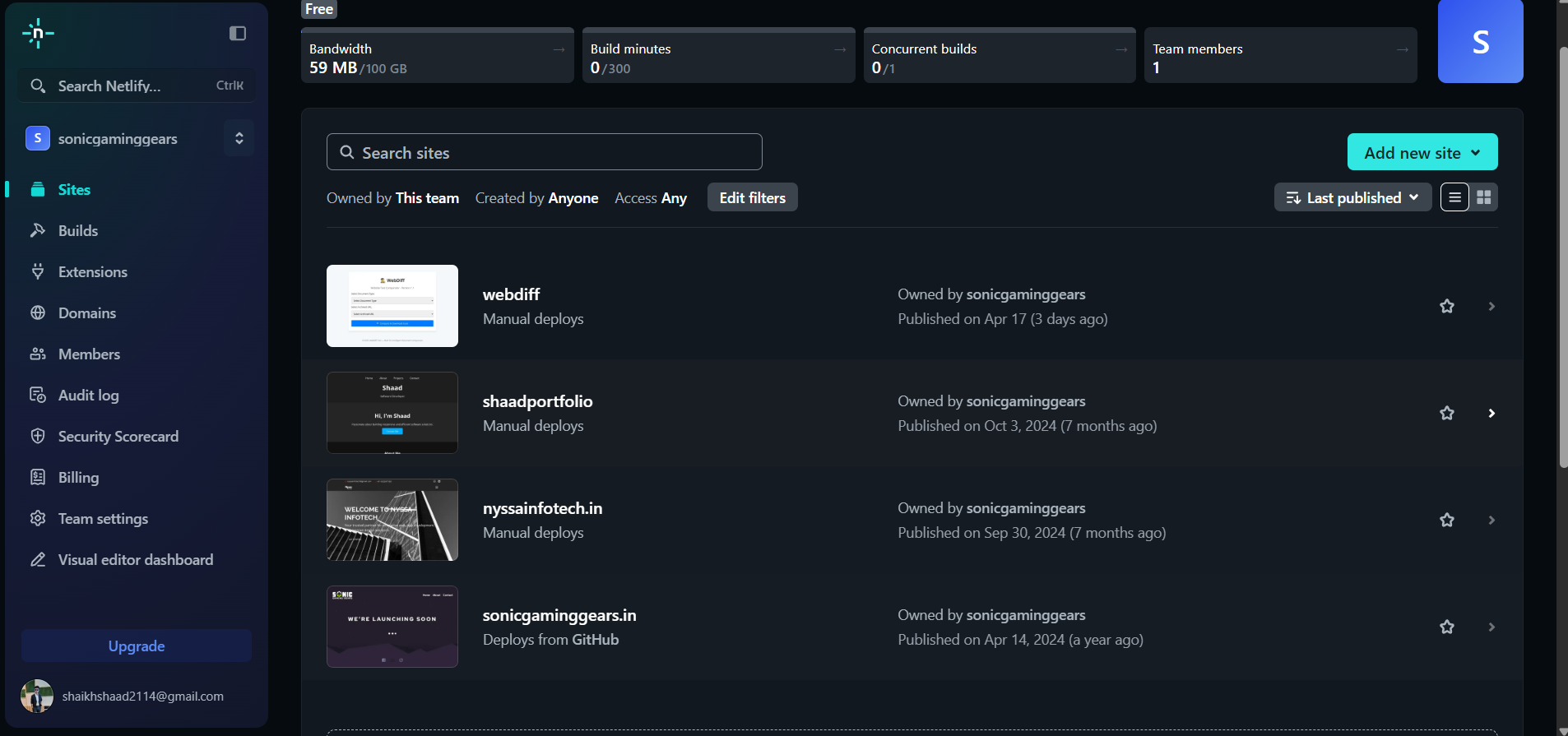The height and width of the screenshot is (736, 1568).
Task: Open Visual editor dashboard
Action: pos(136,559)
